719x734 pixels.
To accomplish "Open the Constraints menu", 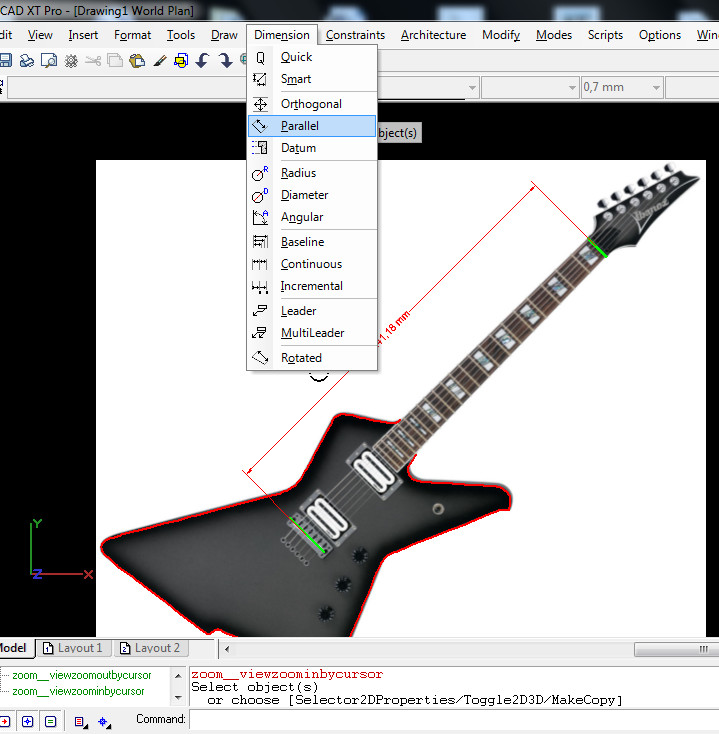I will click(x=355, y=35).
